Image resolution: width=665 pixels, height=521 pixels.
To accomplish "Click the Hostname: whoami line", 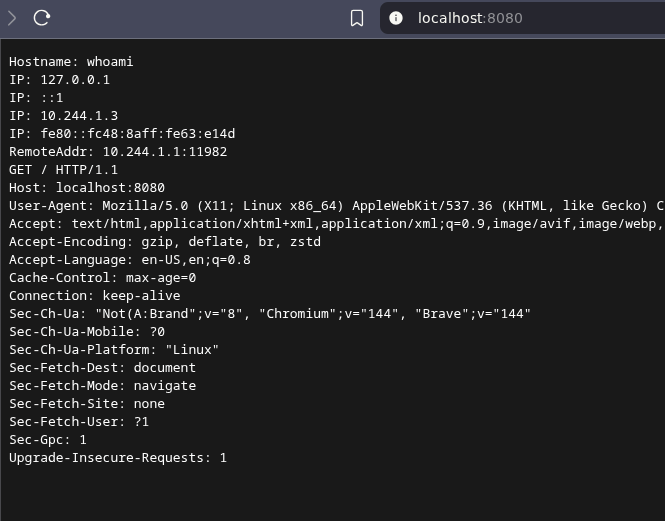I will [x=71, y=62].
